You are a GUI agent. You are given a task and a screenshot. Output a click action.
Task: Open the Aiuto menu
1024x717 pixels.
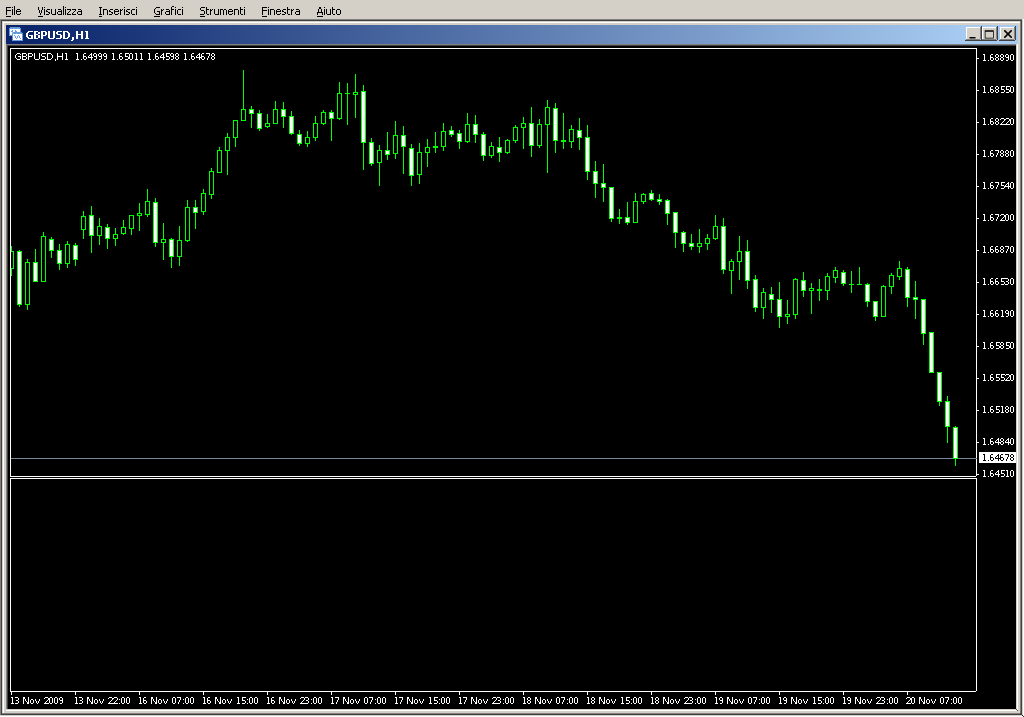point(328,11)
